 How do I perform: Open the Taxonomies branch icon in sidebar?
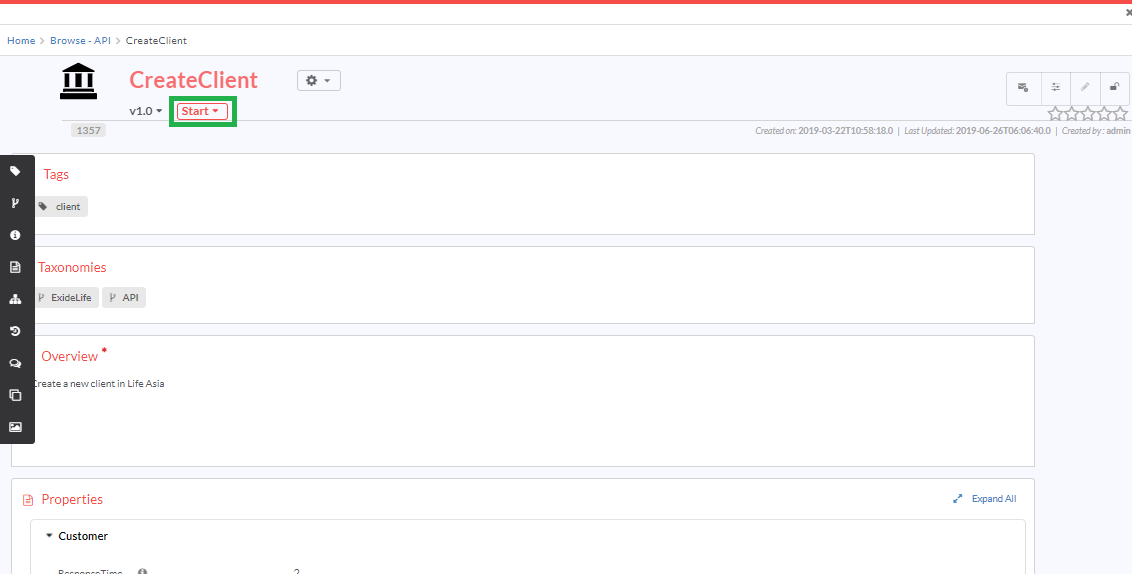click(15, 203)
